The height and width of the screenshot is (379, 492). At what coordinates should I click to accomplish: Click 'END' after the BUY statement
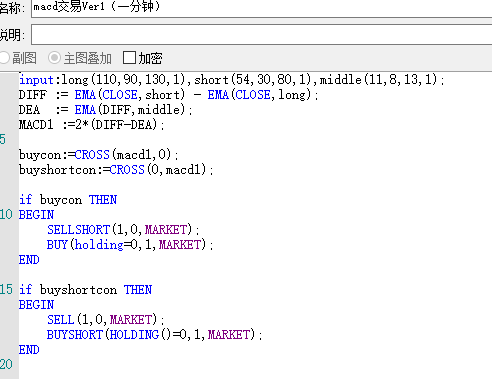[29, 260]
